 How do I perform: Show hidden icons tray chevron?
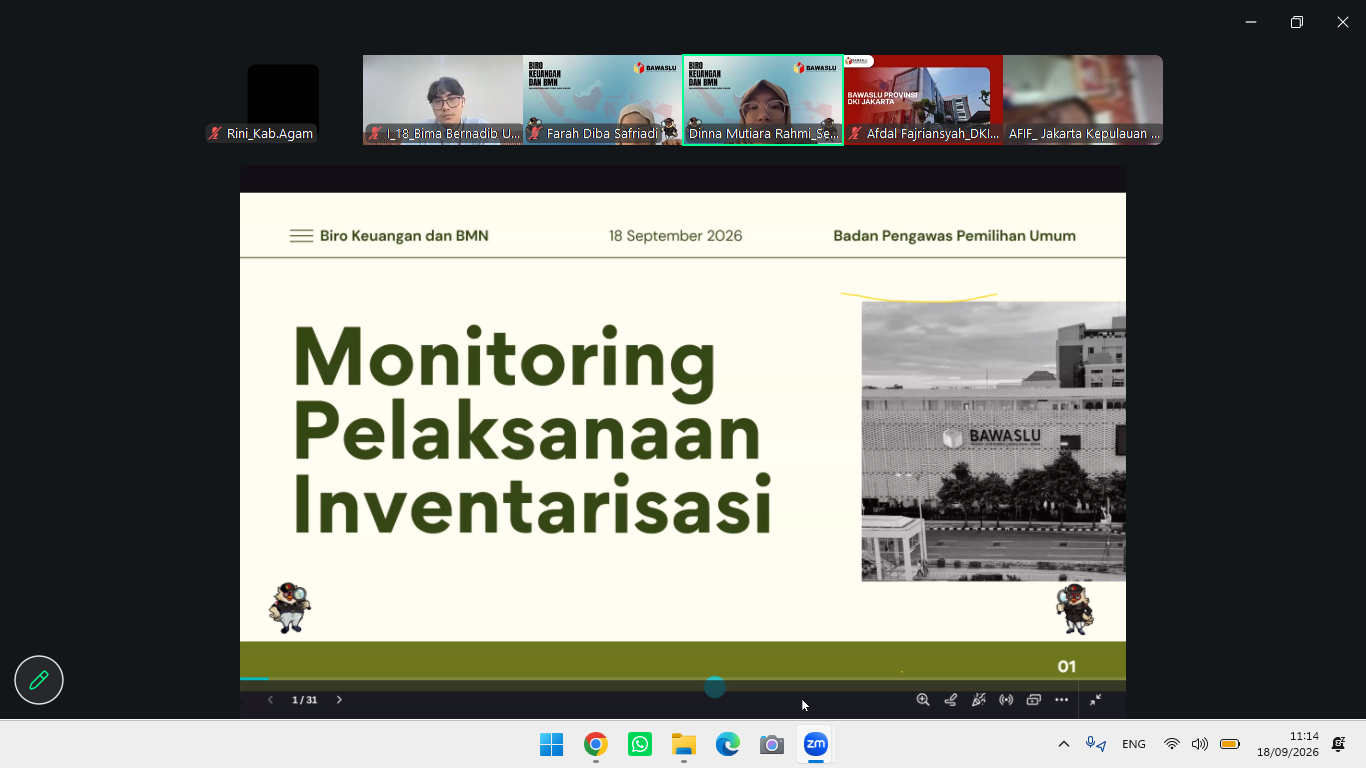click(x=1064, y=744)
